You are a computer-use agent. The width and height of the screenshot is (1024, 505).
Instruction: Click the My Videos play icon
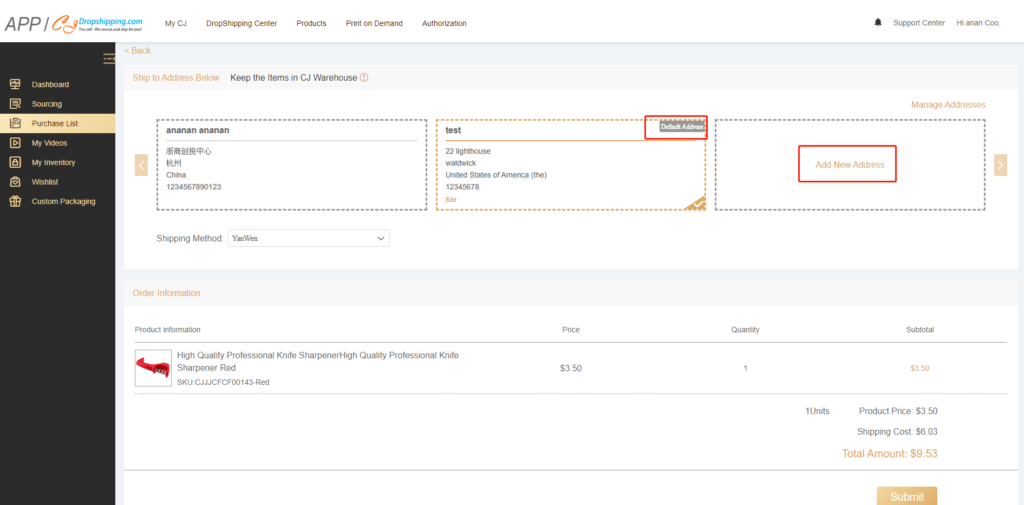pos(14,143)
